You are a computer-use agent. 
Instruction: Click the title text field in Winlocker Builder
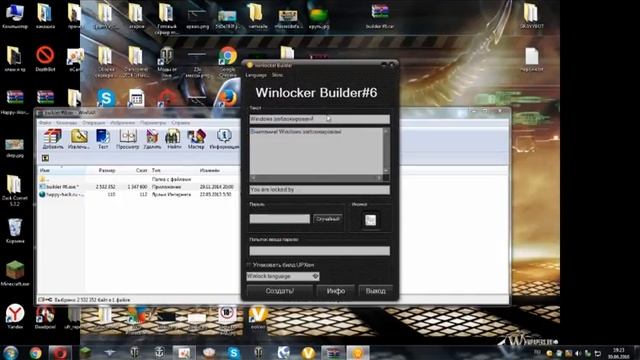click(320, 119)
